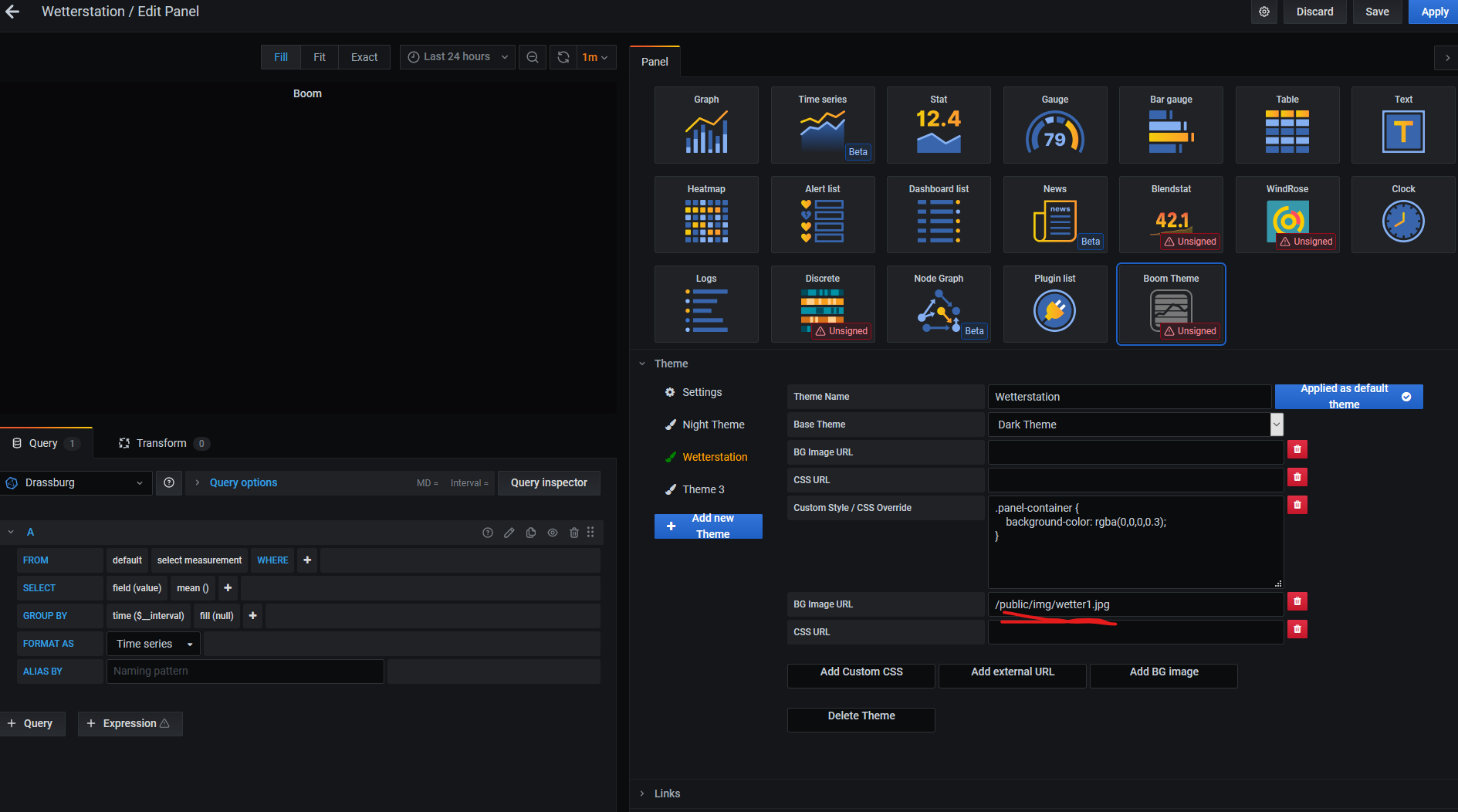Delete the Custom Style CSS Override row
Screen dimensions: 1458x812
coord(1297,505)
